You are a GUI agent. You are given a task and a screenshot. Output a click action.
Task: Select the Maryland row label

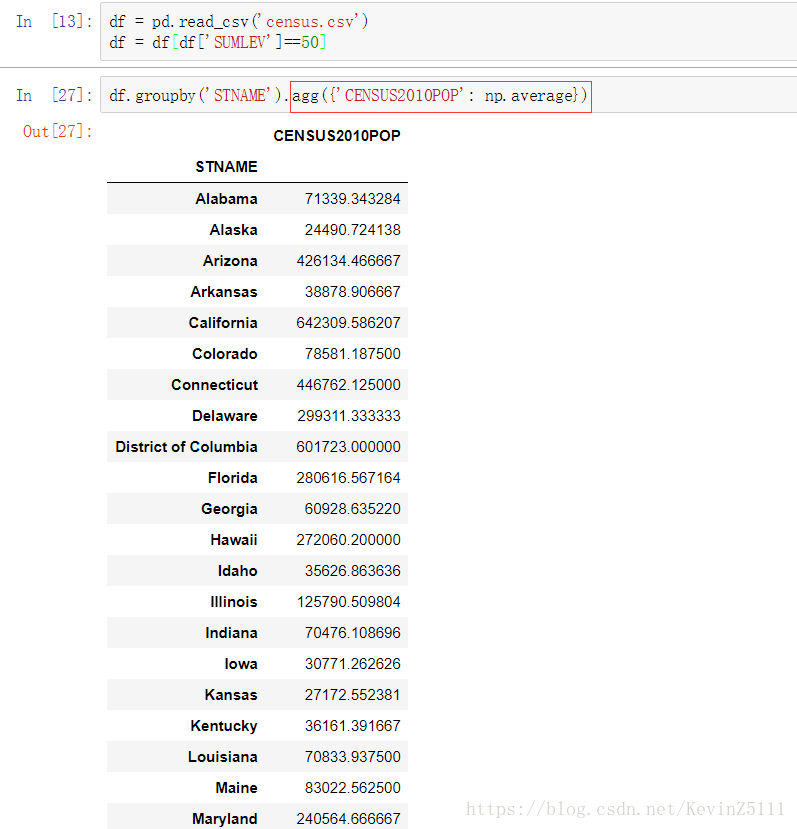pos(225,819)
